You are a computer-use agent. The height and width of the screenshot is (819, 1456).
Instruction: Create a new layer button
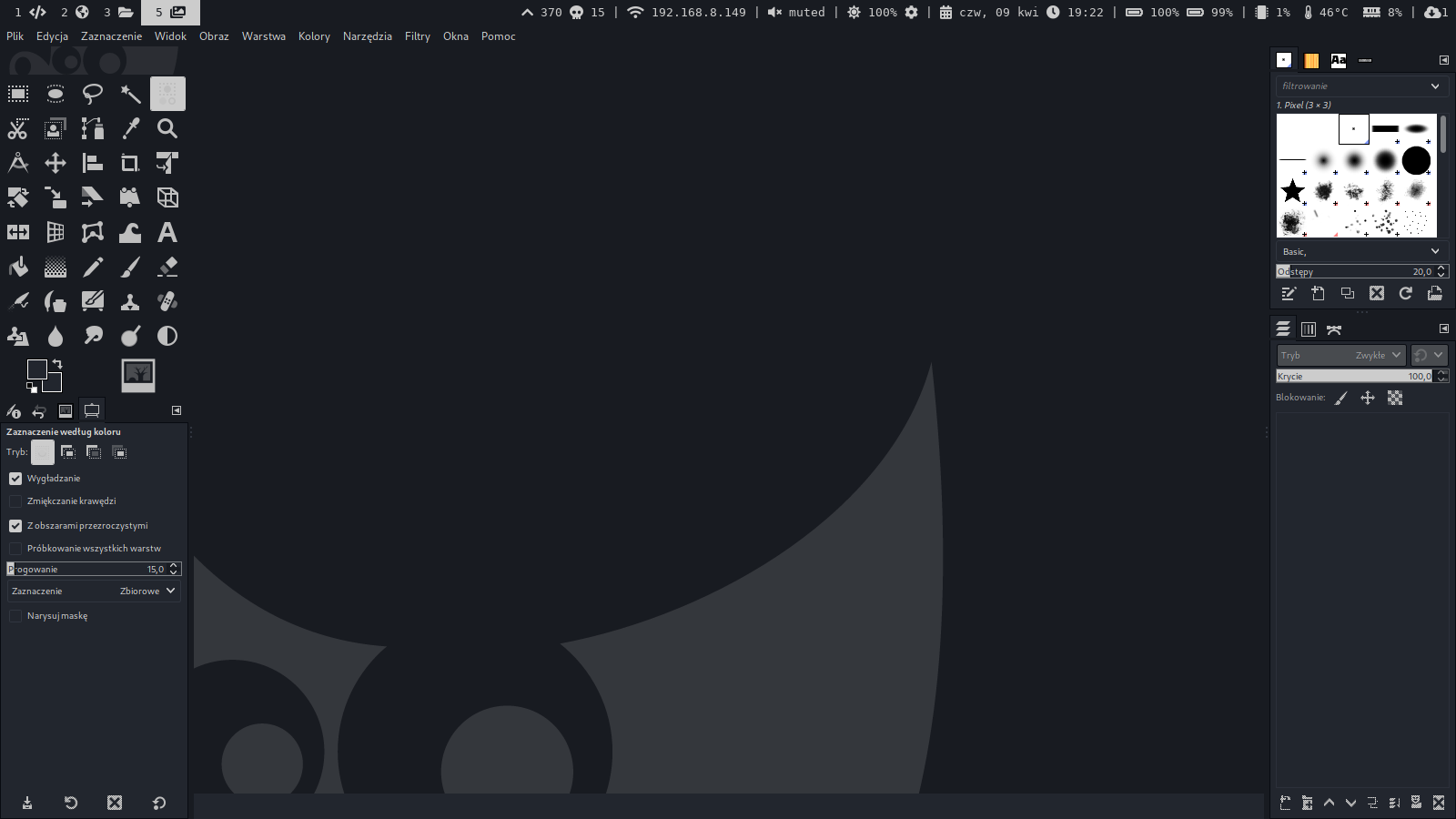point(1285,803)
